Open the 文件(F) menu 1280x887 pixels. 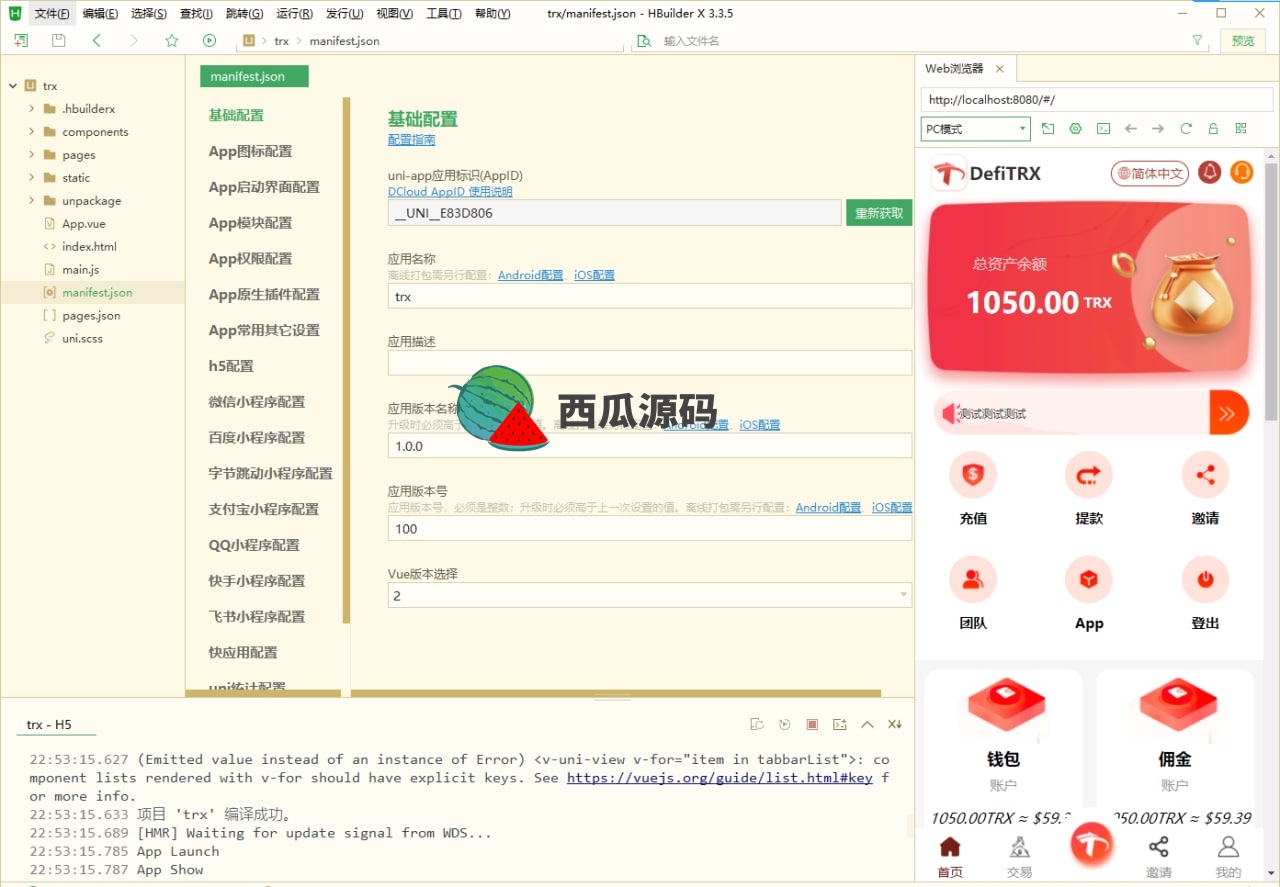tap(52, 13)
